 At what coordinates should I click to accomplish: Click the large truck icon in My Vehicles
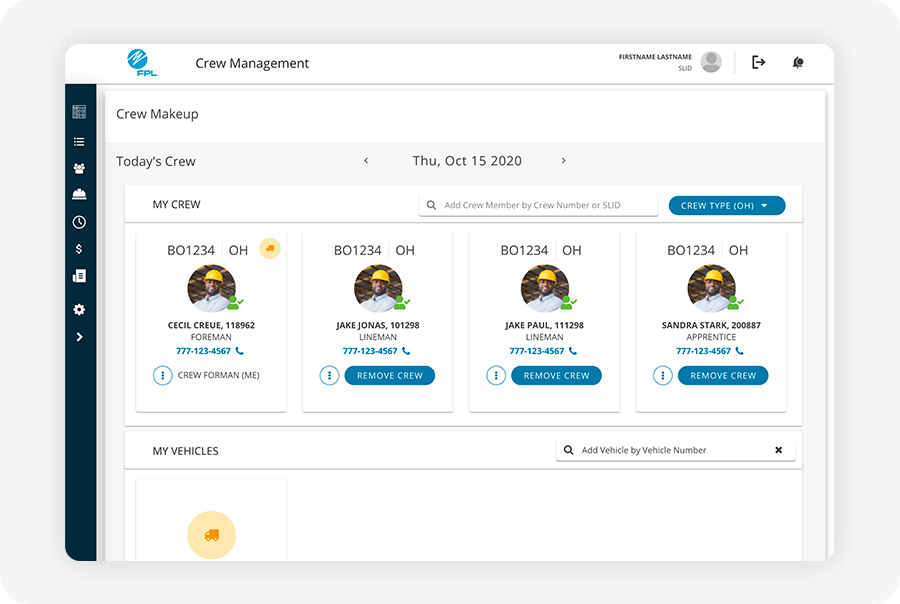pyautogui.click(x=211, y=535)
